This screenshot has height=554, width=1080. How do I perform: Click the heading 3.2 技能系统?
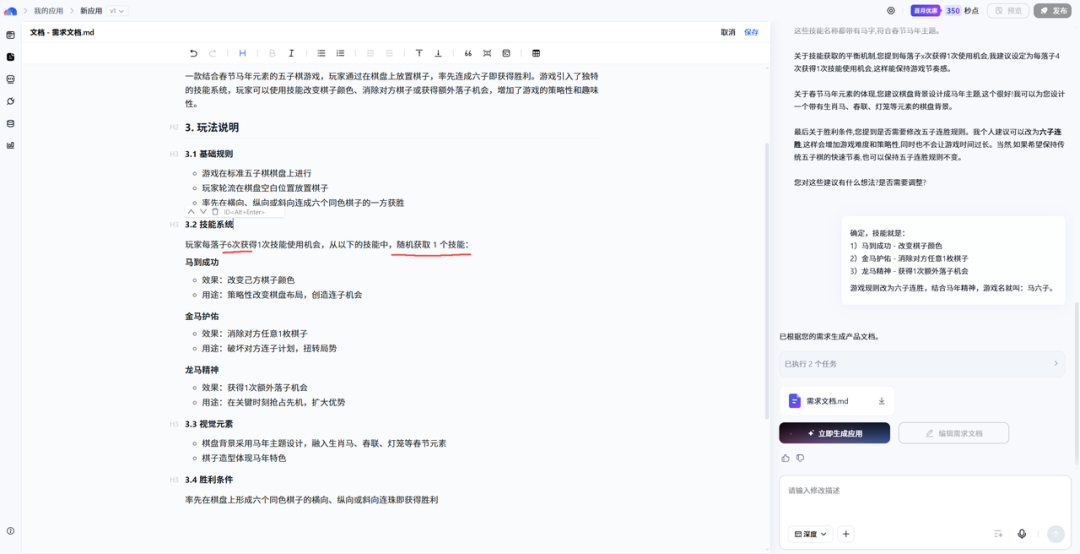pos(209,224)
